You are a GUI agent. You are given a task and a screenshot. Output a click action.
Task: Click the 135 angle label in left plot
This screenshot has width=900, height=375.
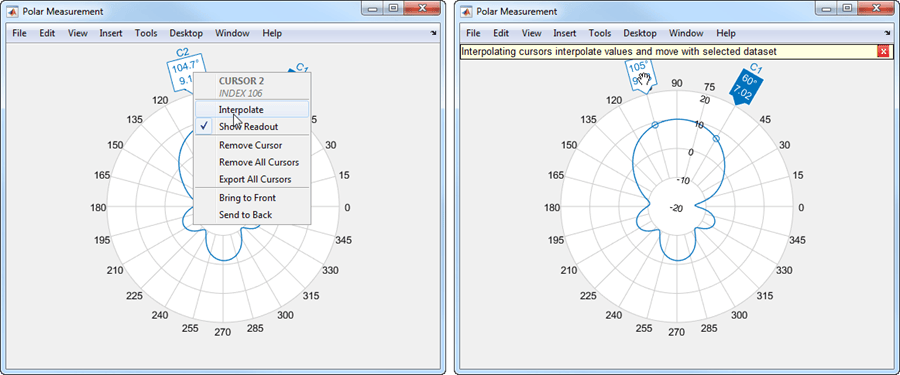click(x=135, y=120)
